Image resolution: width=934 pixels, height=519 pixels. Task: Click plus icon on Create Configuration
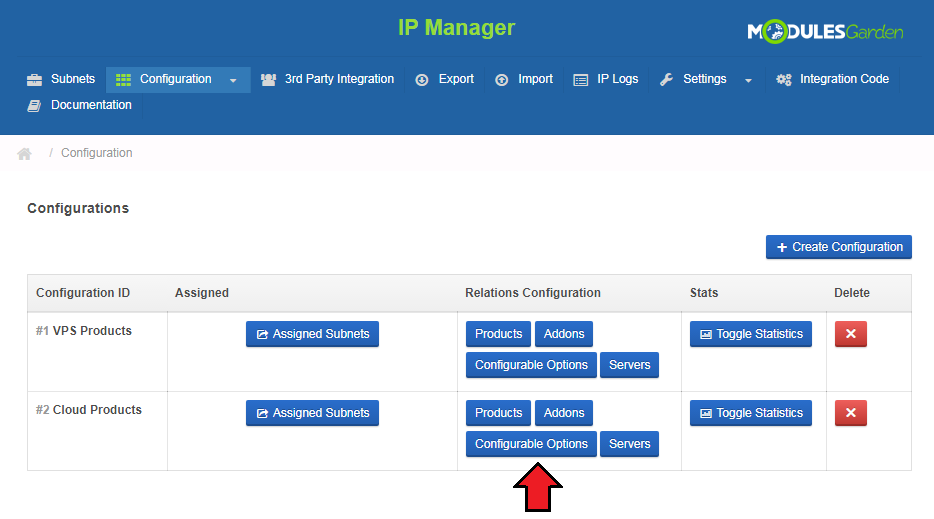782,247
